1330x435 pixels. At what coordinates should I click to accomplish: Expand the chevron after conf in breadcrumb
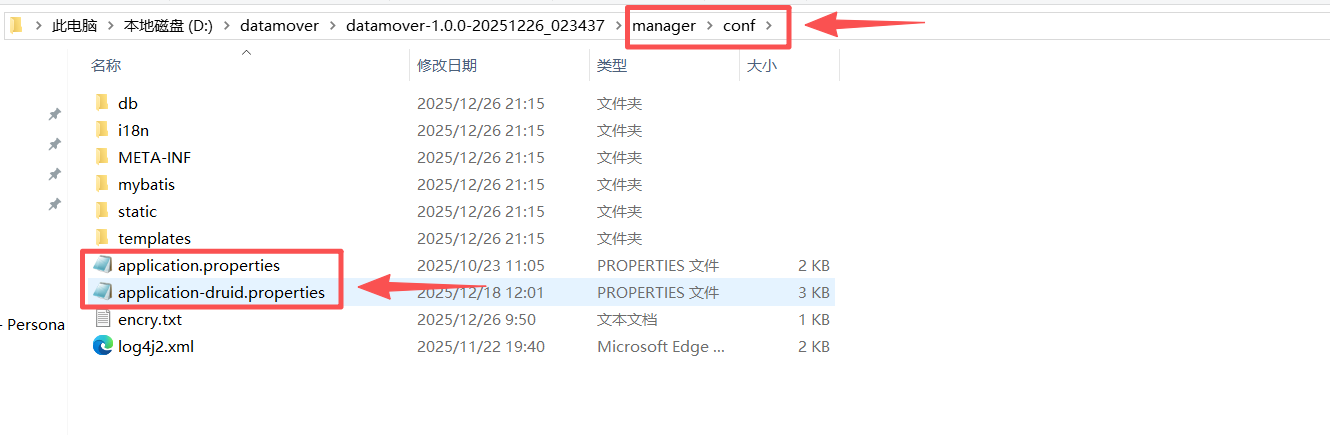(768, 26)
